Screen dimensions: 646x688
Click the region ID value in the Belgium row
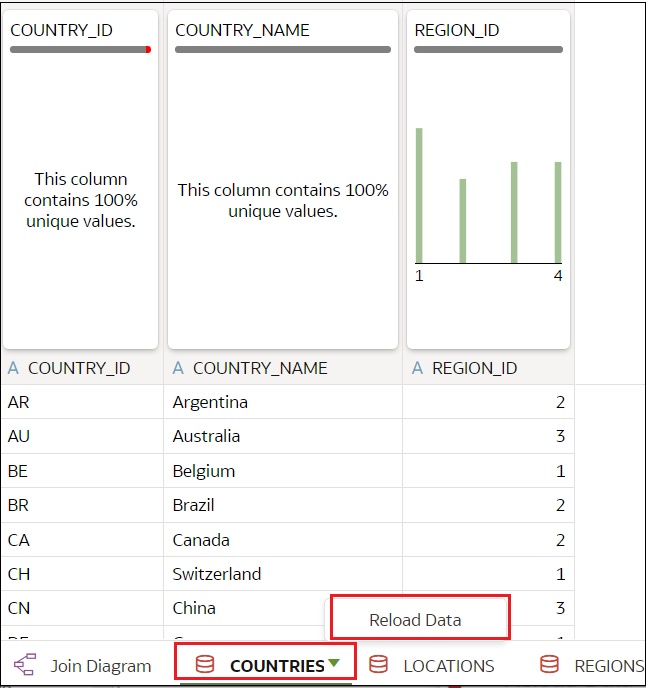(560, 471)
